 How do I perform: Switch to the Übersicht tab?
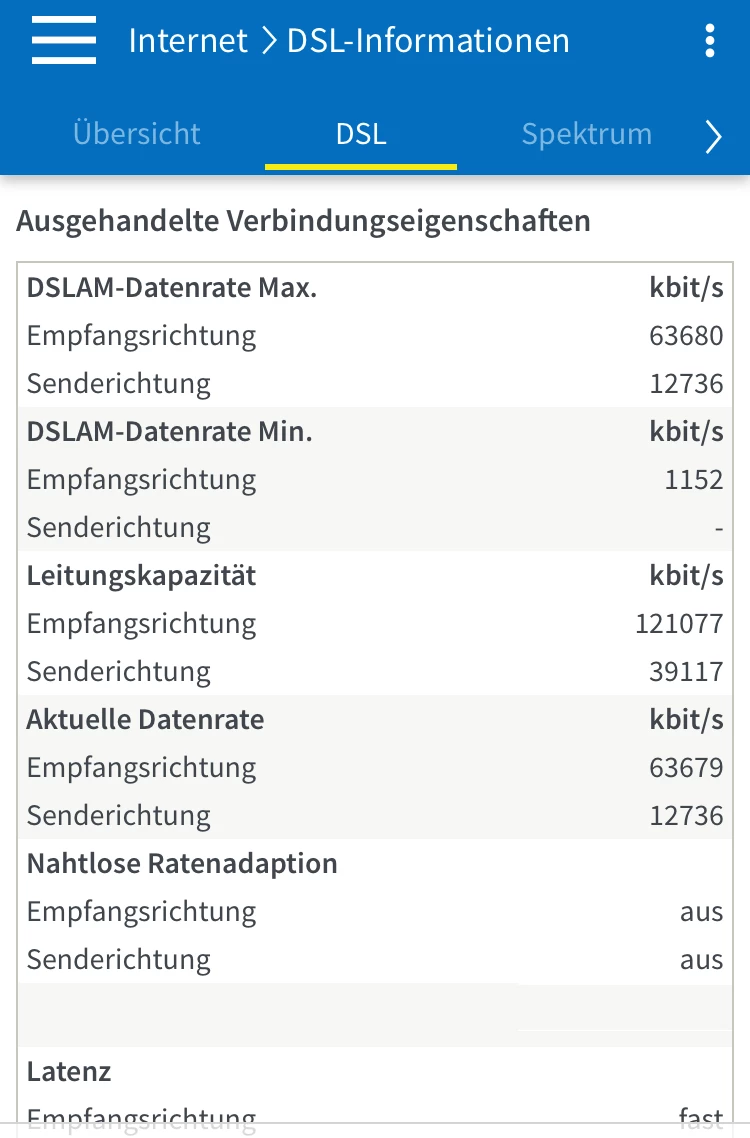click(137, 134)
